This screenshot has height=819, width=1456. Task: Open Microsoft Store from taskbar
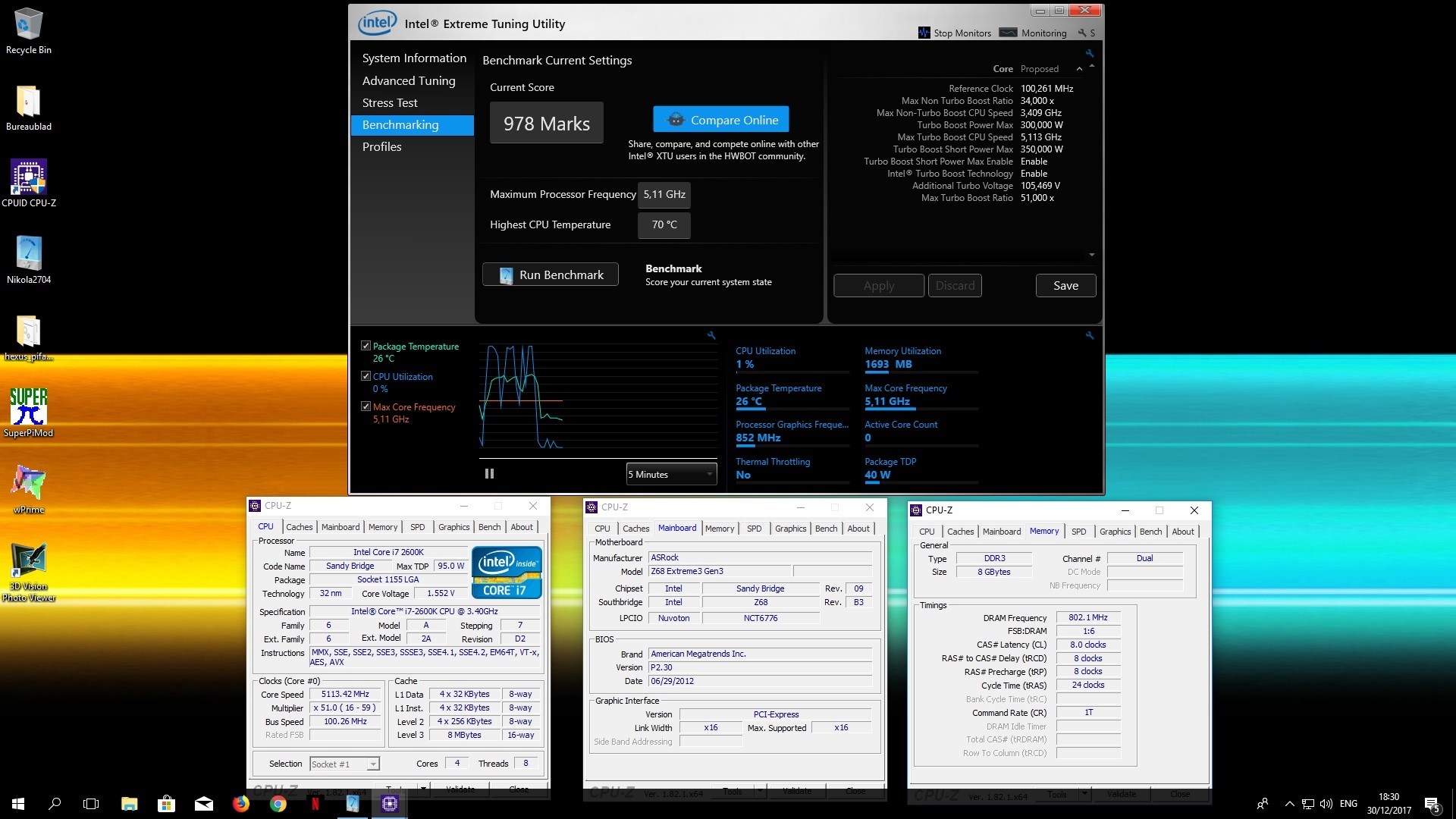166,804
